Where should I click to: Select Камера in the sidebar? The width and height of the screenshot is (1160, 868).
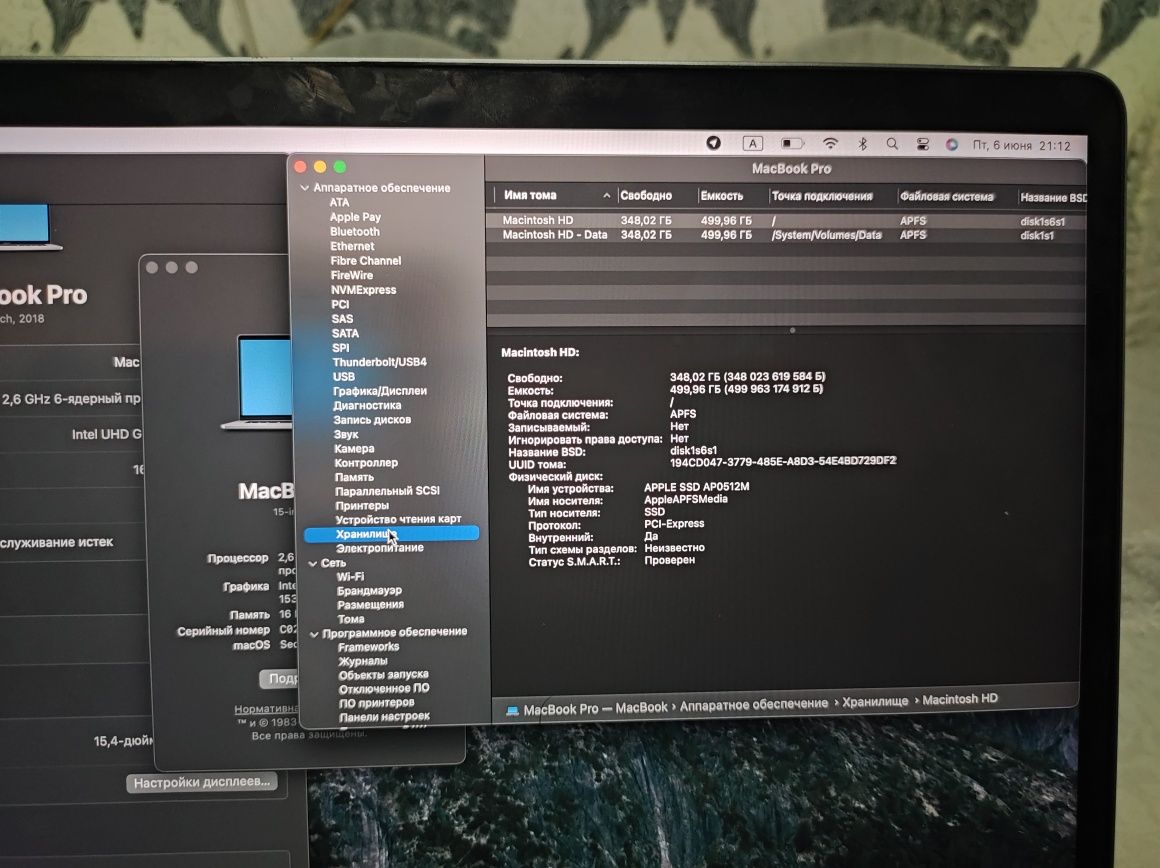pyautogui.click(x=354, y=448)
